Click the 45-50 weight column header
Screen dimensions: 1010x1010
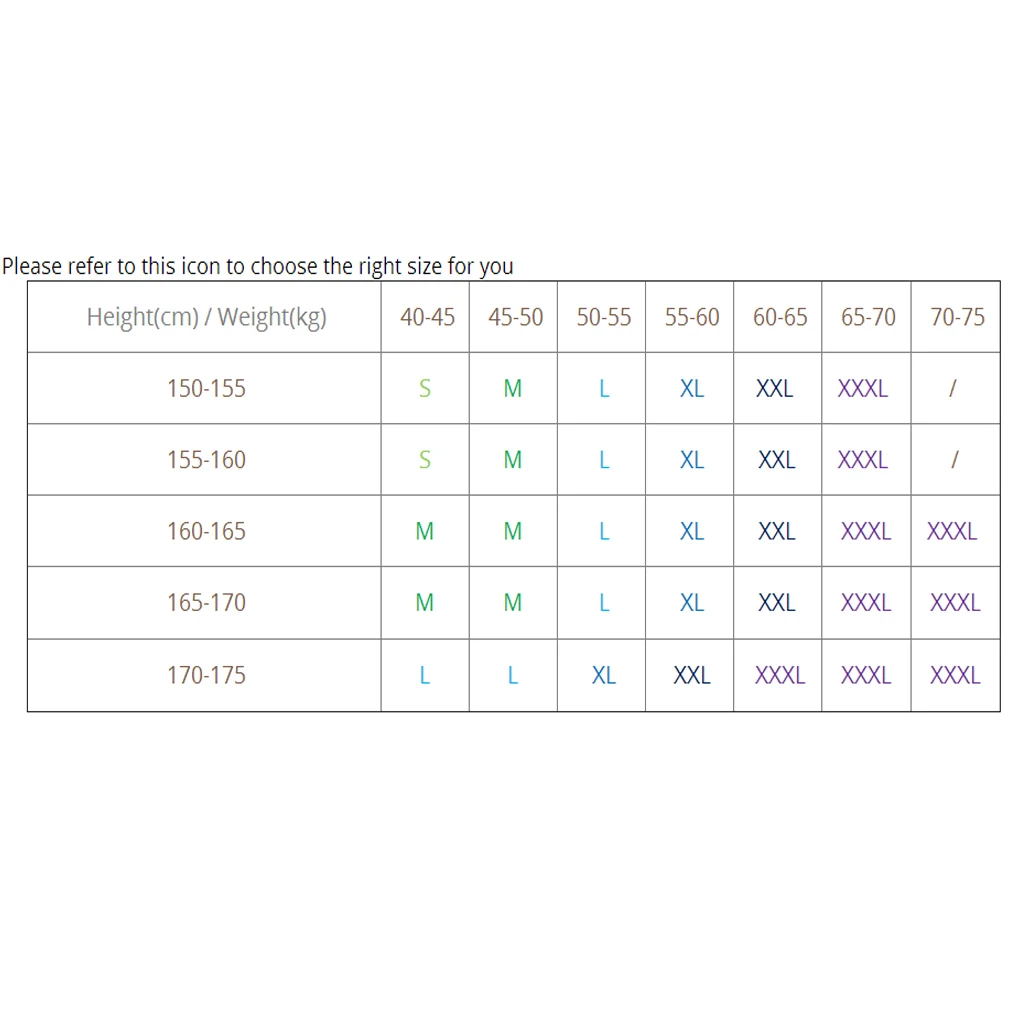[x=515, y=317]
